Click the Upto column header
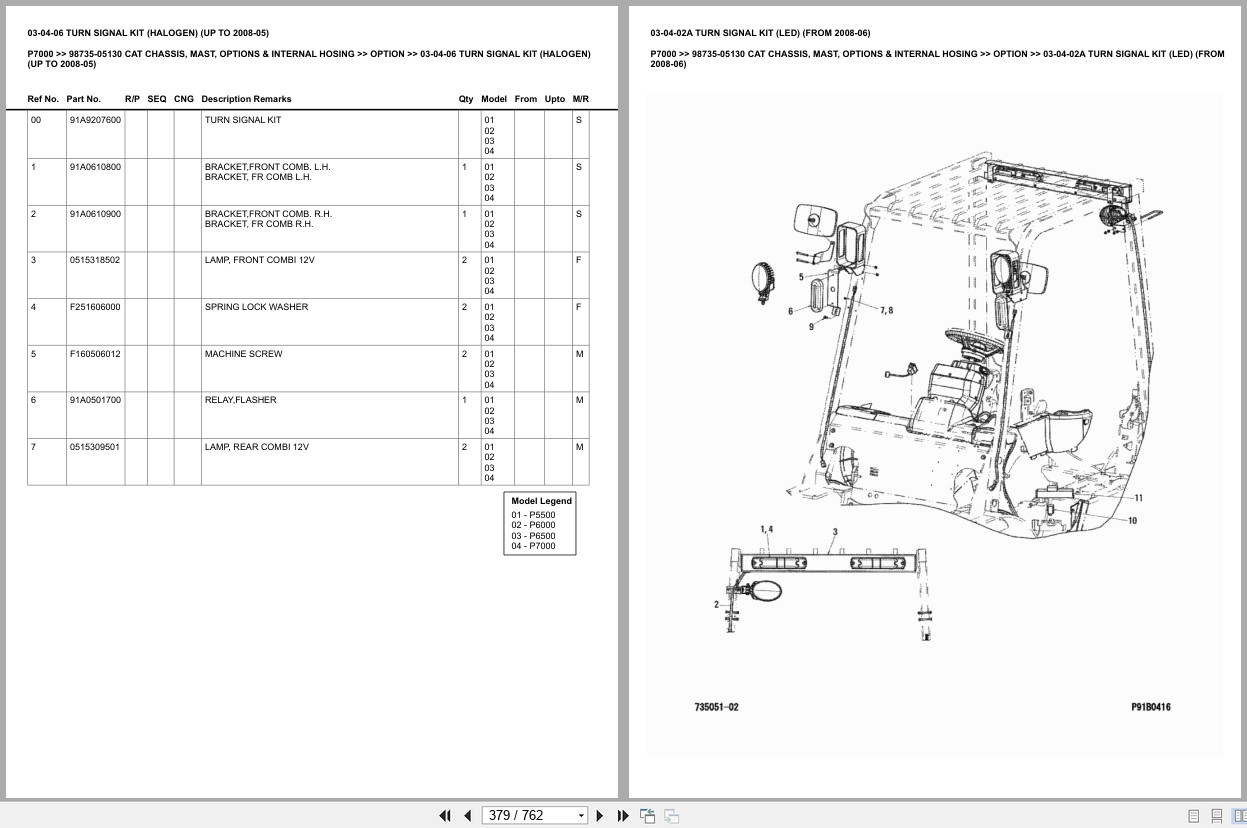Viewport: 1247px width, 828px height. click(555, 99)
